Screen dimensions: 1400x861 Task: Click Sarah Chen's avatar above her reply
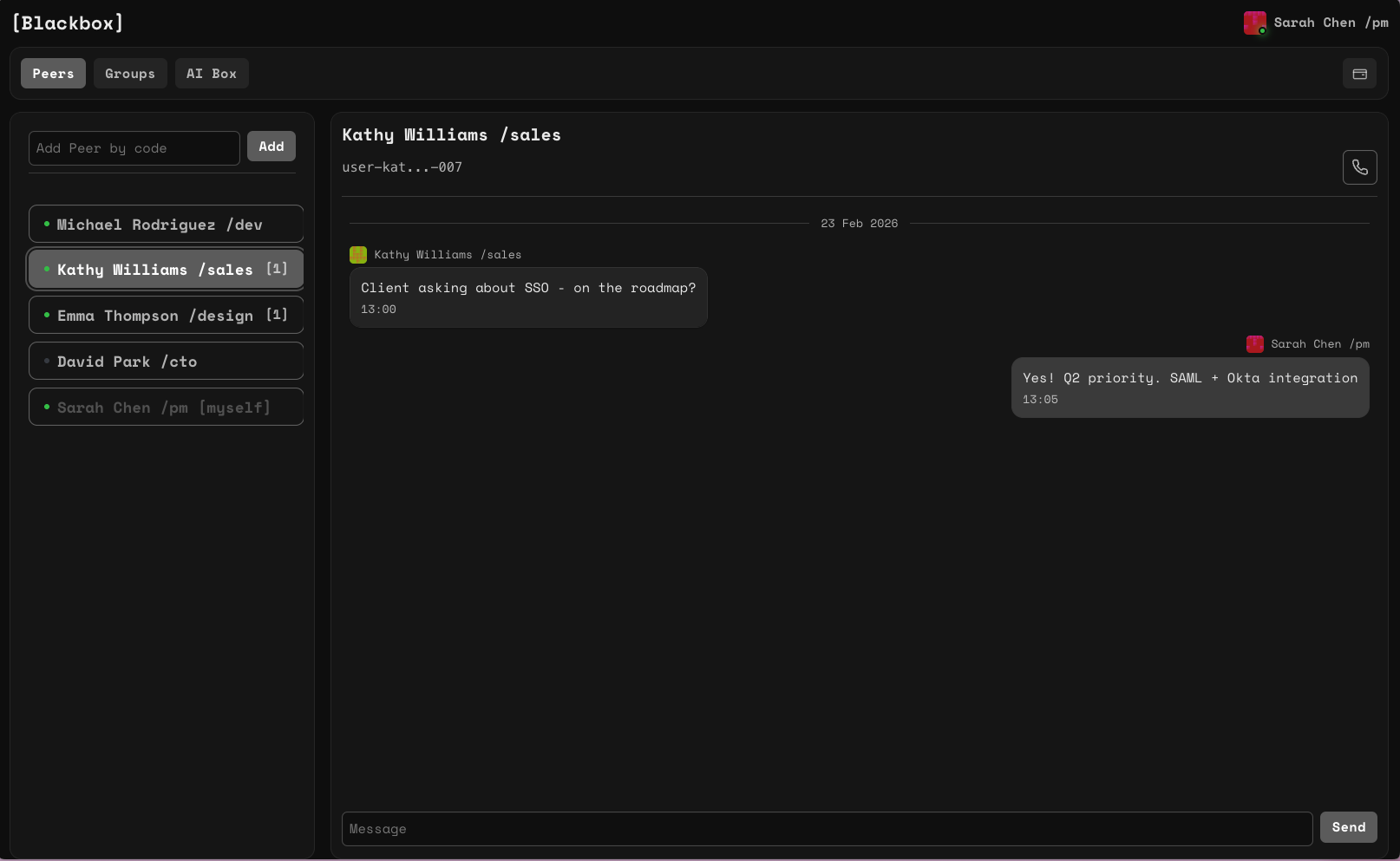point(1254,344)
